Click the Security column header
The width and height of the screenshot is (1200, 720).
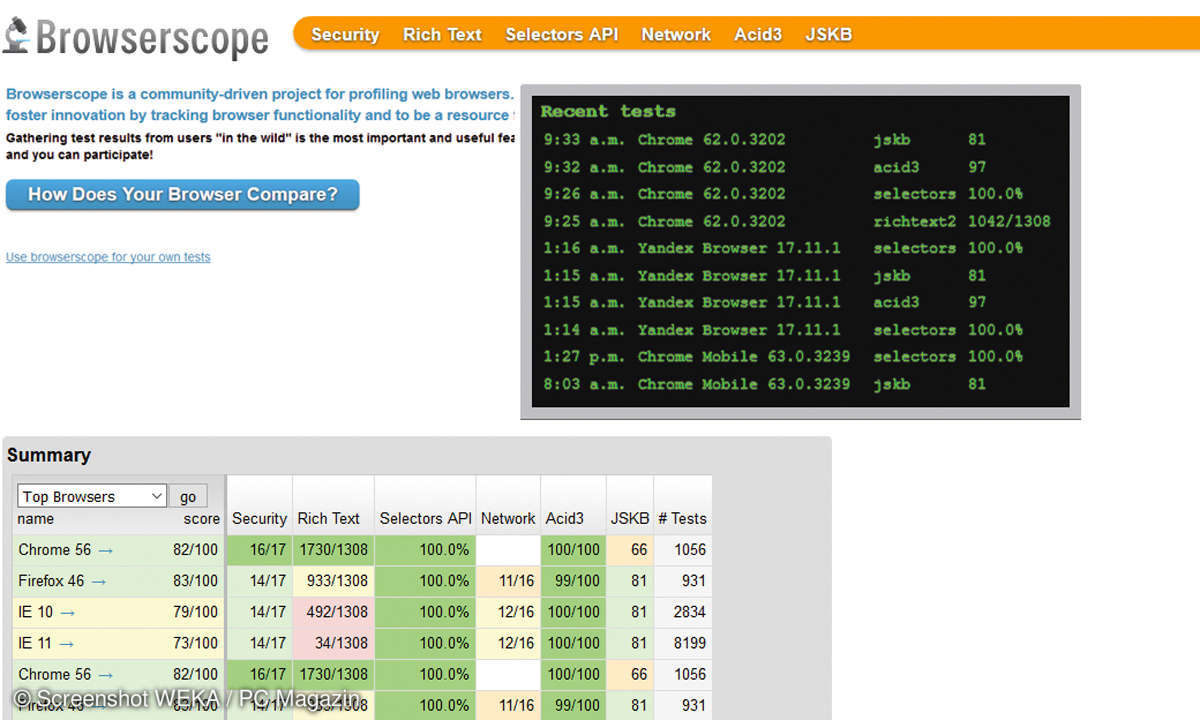(x=259, y=518)
